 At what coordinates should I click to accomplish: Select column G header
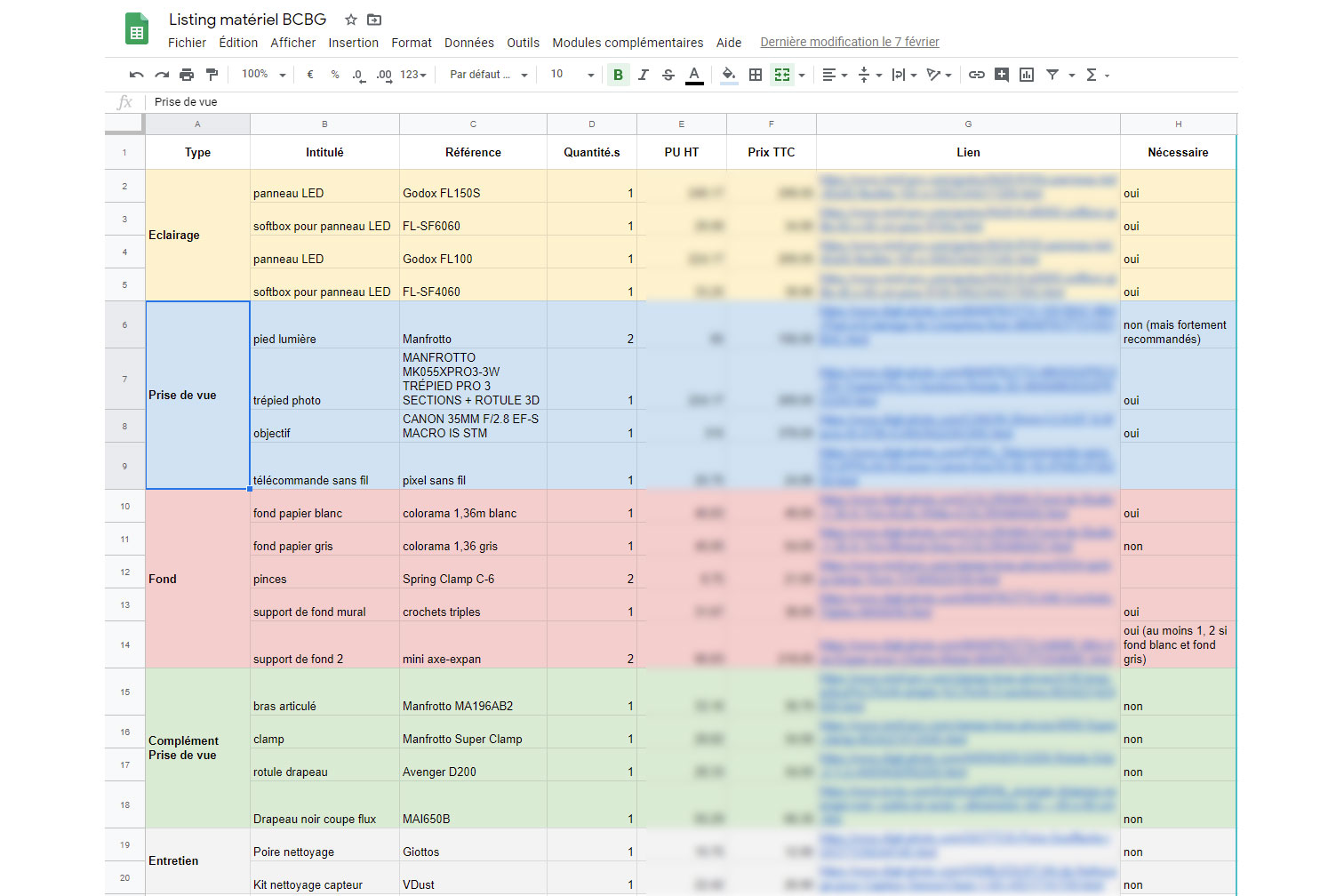tap(968, 124)
